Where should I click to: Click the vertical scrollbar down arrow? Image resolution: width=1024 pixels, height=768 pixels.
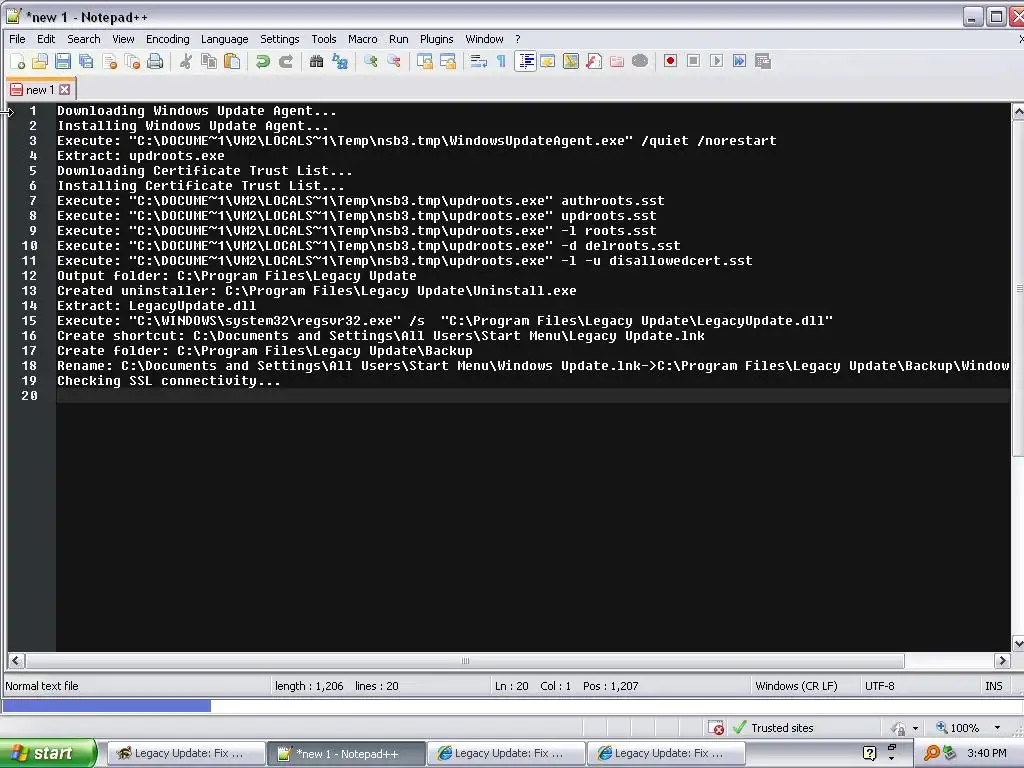pyautogui.click(x=1018, y=644)
